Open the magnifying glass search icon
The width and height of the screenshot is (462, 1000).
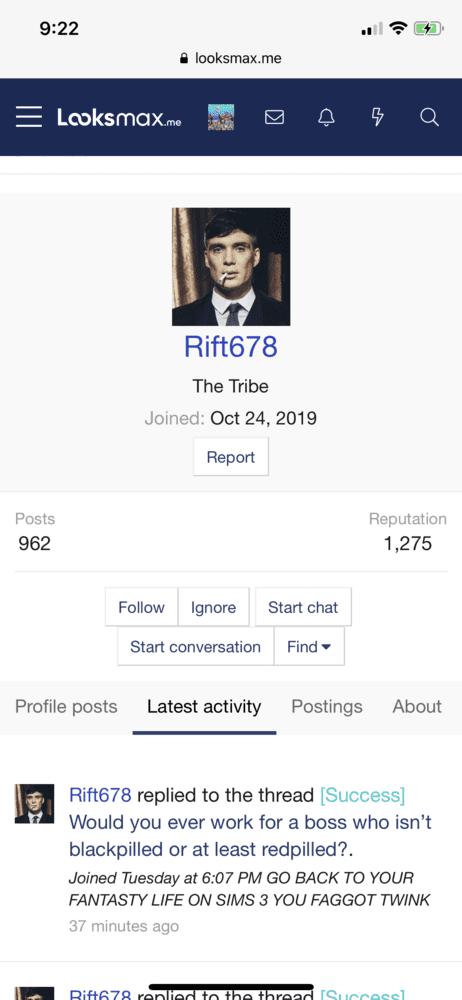point(429,117)
